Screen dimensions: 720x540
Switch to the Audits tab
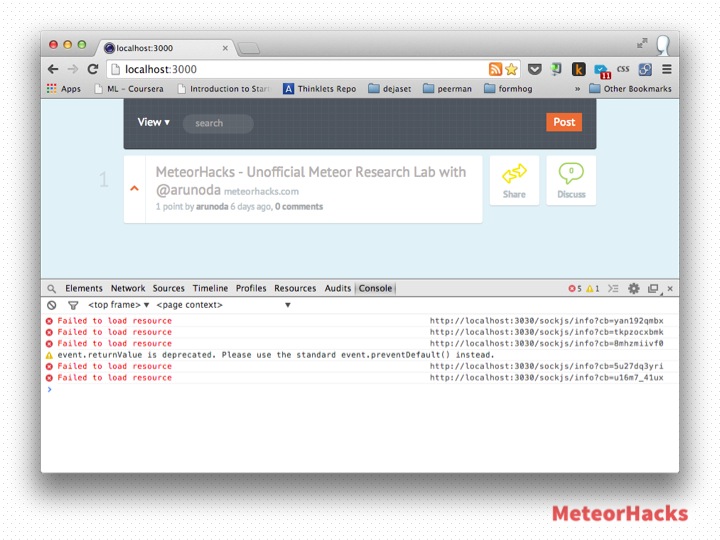point(338,288)
